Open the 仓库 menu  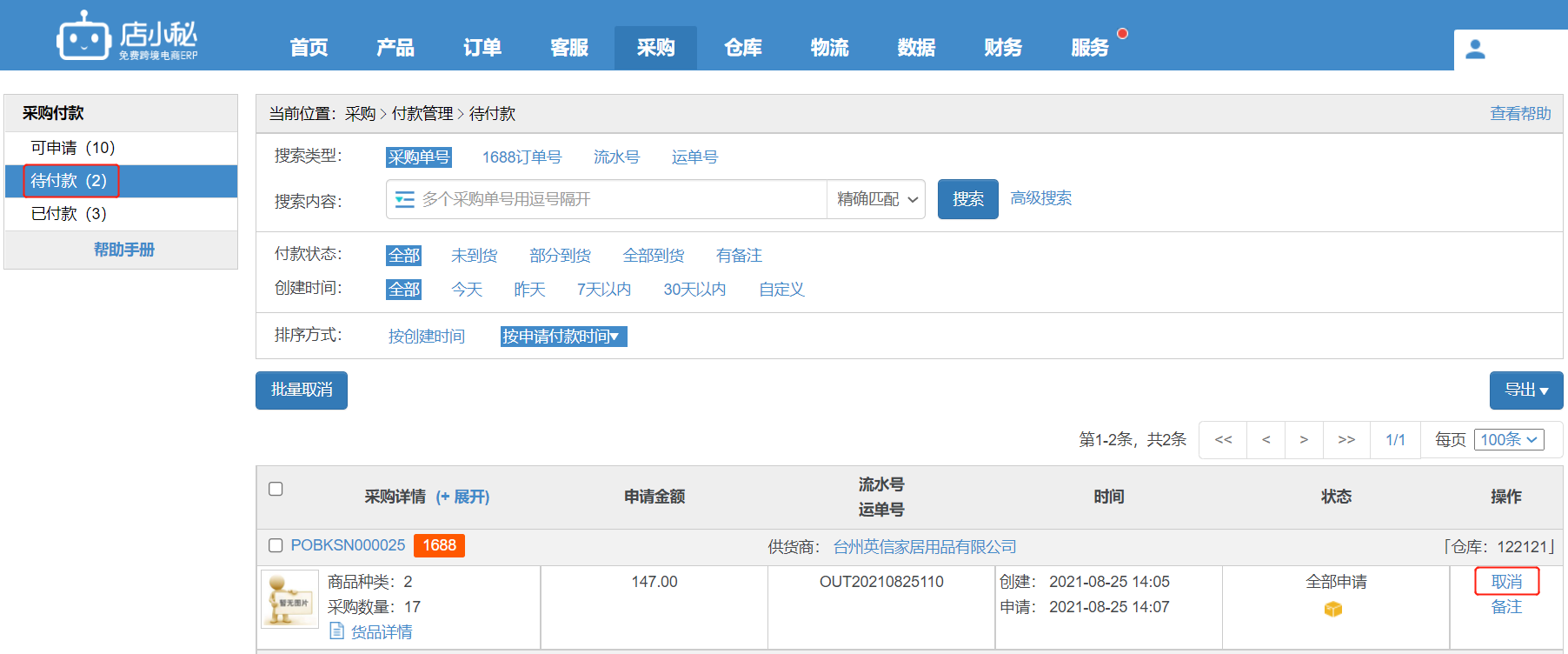point(743,48)
